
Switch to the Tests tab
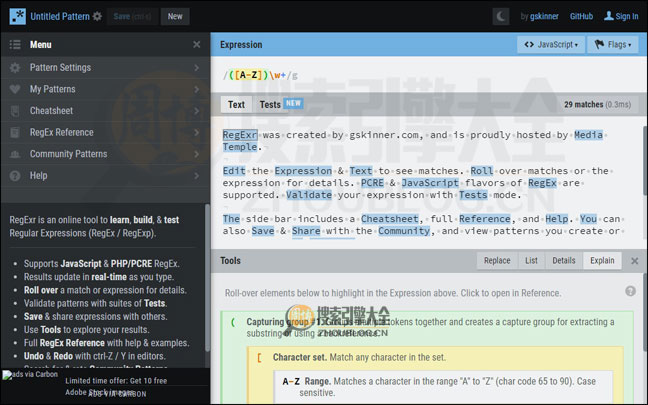click(x=270, y=105)
